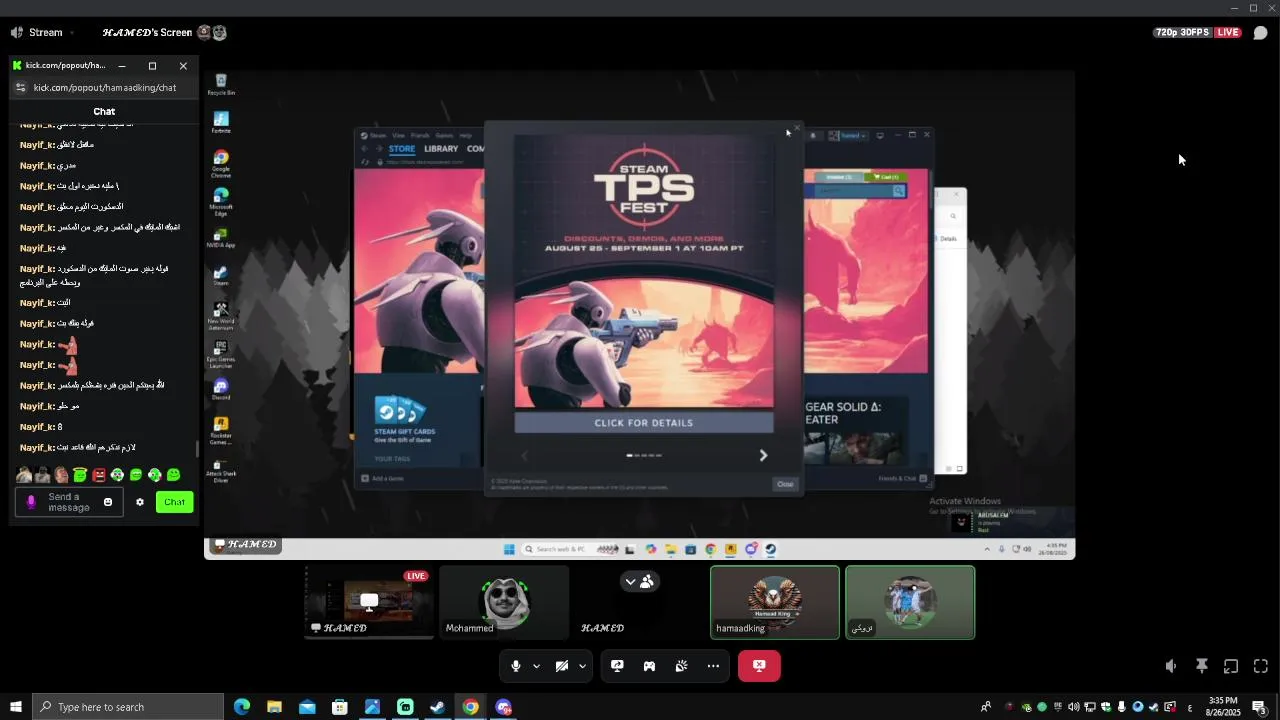This screenshot has height=720, width=1280.
Task: Open the three-dot more options menu
Action: coord(713,666)
